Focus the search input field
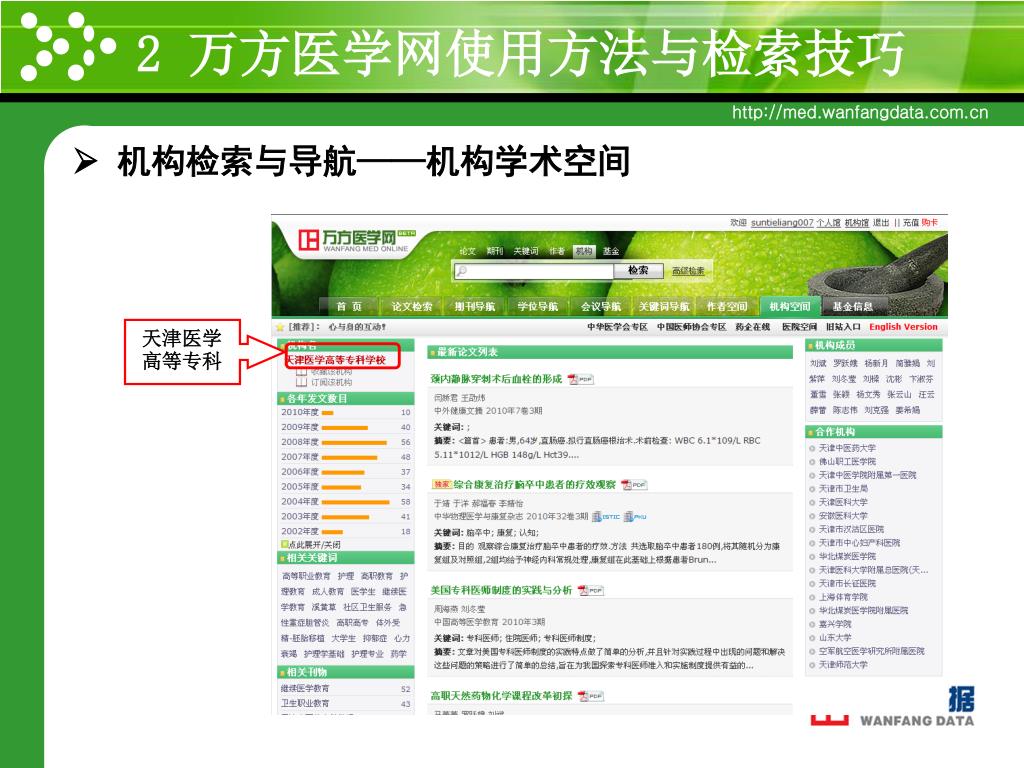The height and width of the screenshot is (768, 1024). (534, 270)
